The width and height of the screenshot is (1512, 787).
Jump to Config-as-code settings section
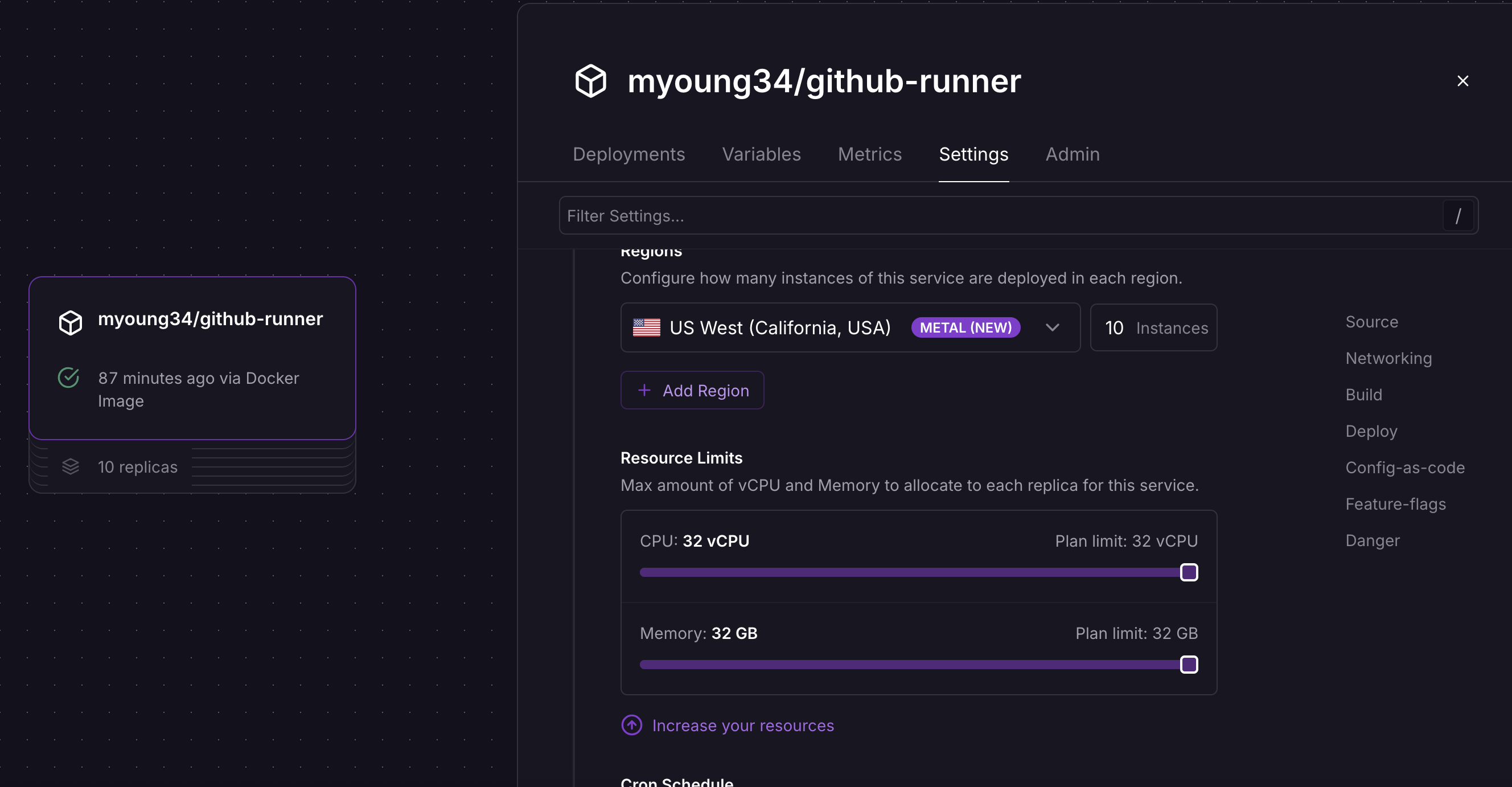coord(1404,468)
